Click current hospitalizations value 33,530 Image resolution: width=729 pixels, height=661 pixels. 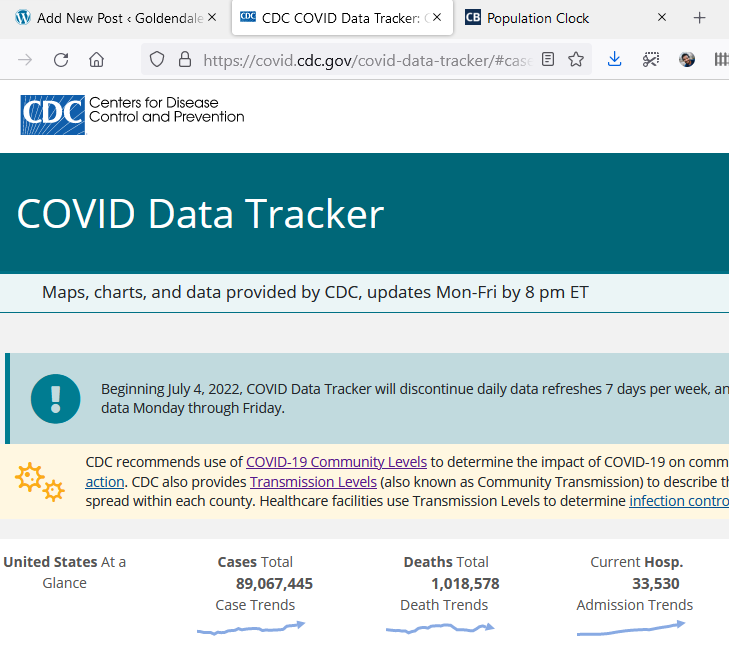point(656,584)
